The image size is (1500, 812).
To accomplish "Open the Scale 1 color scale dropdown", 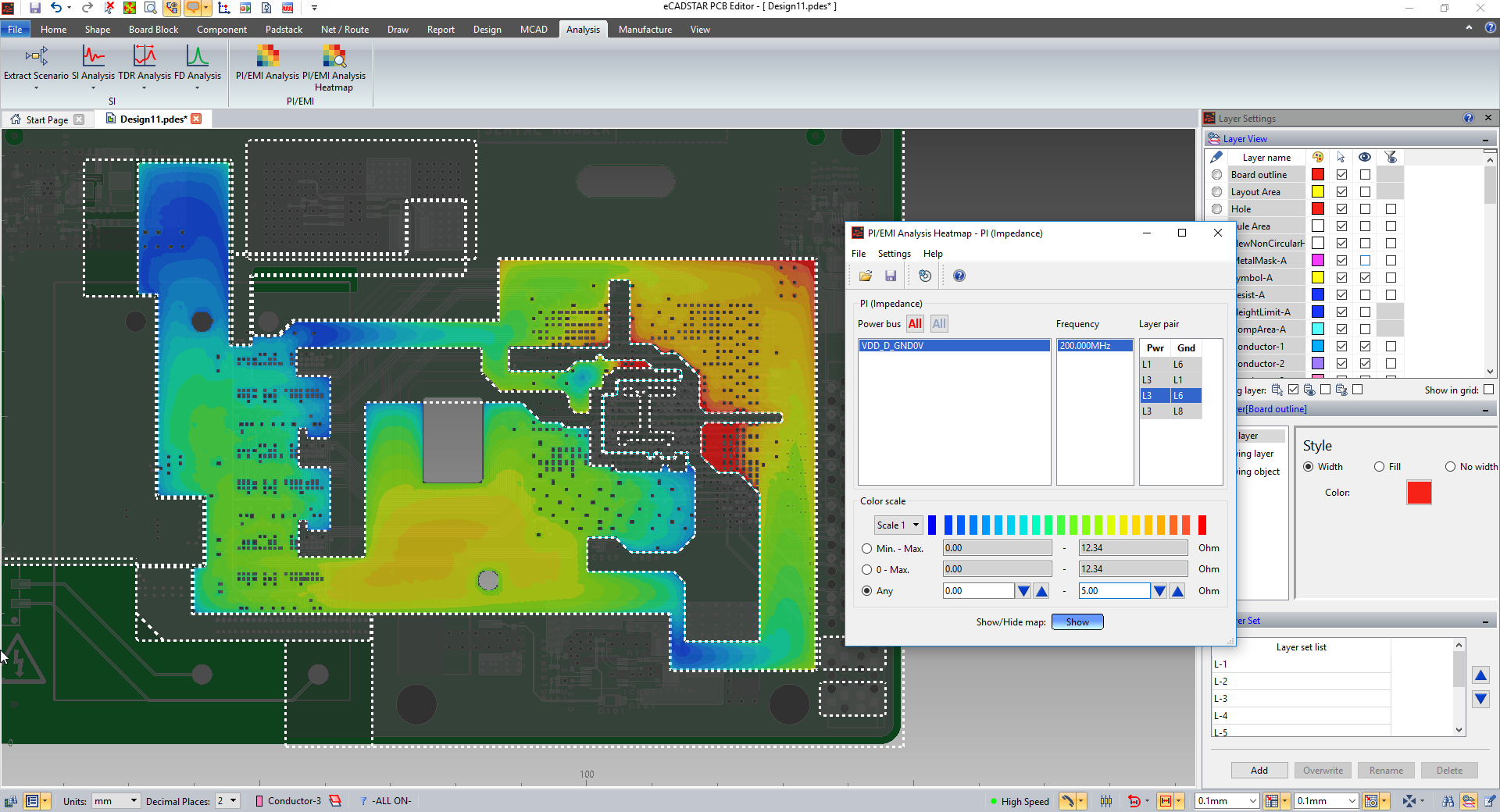I will pyautogui.click(x=898, y=525).
